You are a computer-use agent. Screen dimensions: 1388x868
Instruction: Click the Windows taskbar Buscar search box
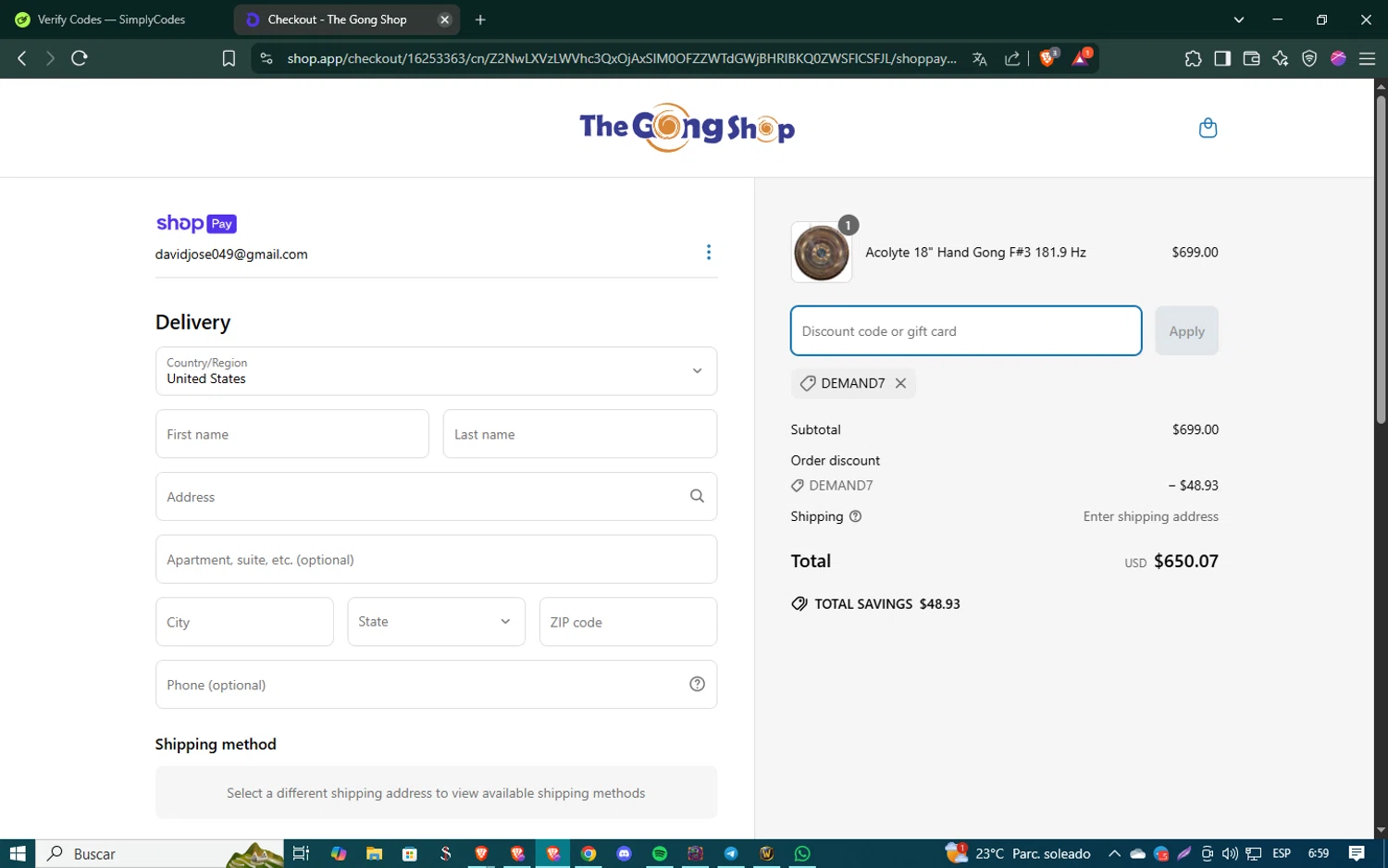tap(159, 853)
